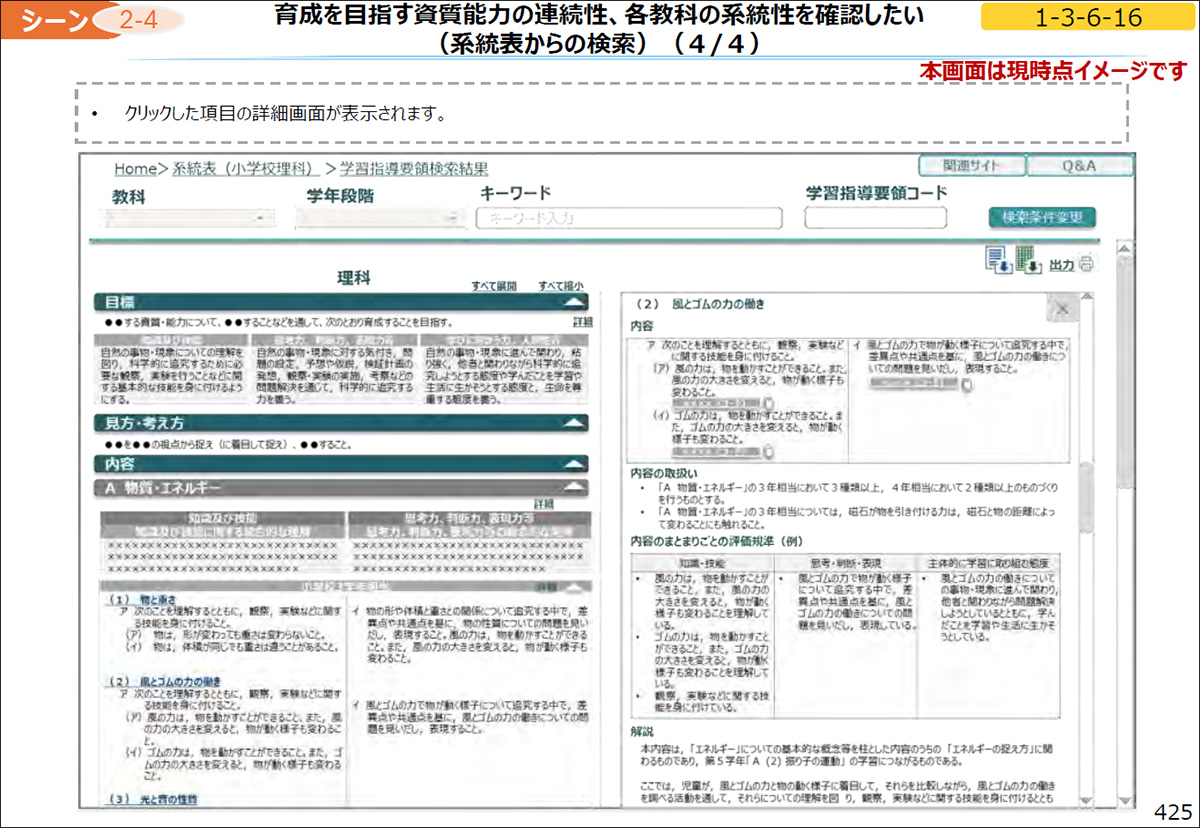
Task: Click the 思考・判断・表現 table header
Action: click(845, 562)
